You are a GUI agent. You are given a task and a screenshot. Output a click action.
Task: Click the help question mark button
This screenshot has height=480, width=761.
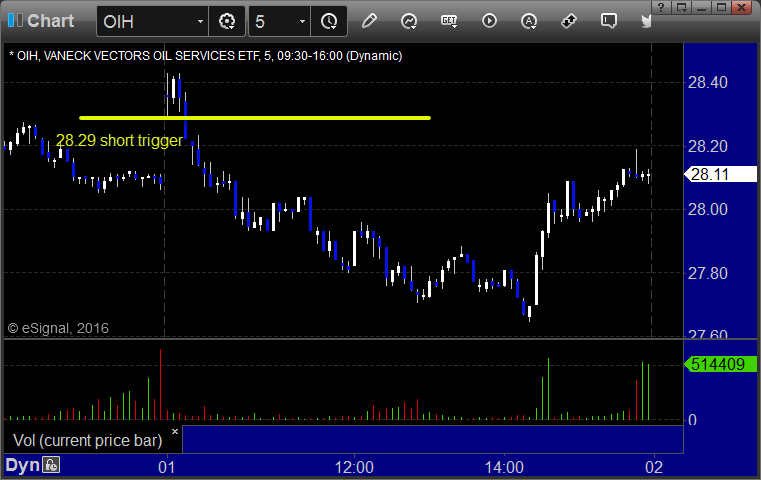point(661,7)
